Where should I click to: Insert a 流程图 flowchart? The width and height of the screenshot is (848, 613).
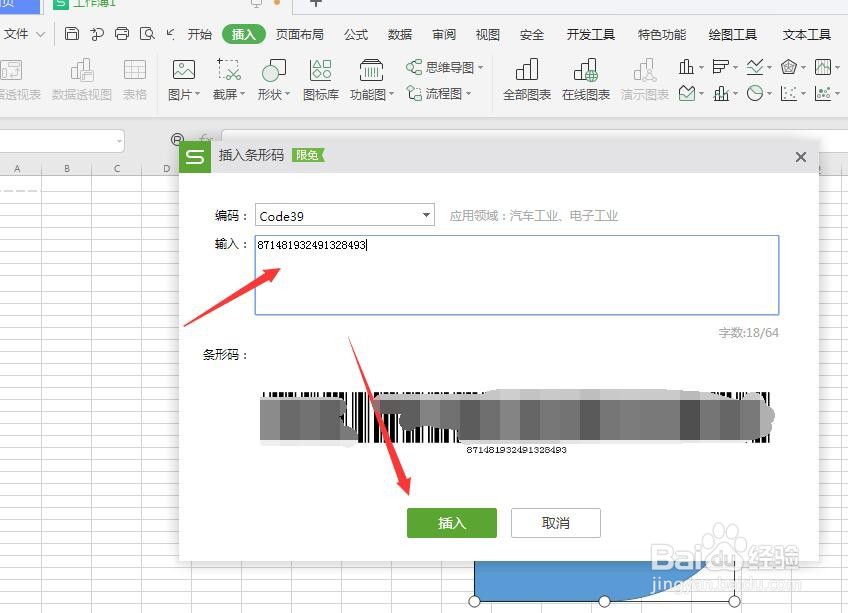pyautogui.click(x=439, y=94)
